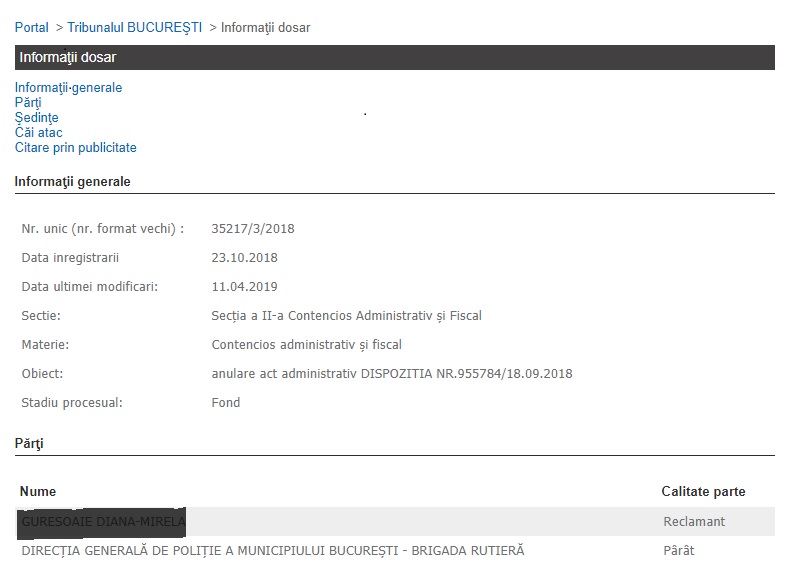Select the Citare prin publicitate link

(x=75, y=148)
